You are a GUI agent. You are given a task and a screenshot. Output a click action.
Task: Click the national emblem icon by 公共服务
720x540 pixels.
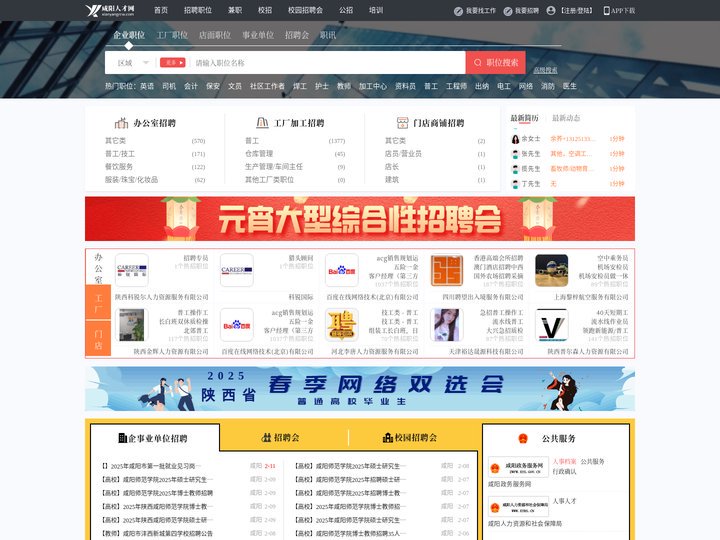click(523, 439)
